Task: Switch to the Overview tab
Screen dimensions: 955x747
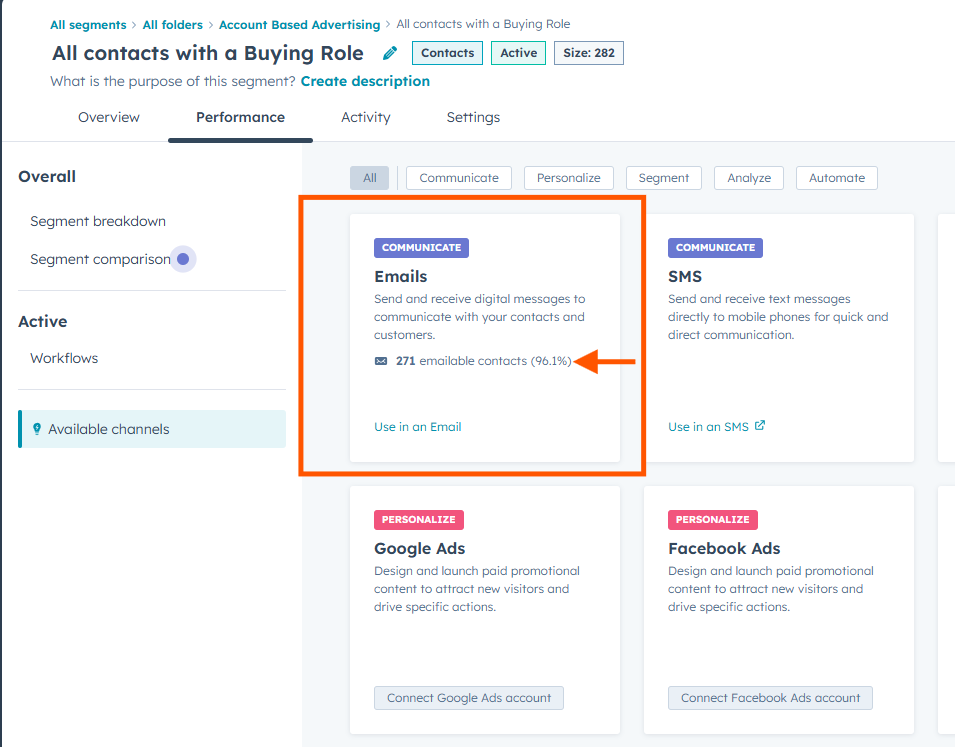Action: [x=108, y=117]
